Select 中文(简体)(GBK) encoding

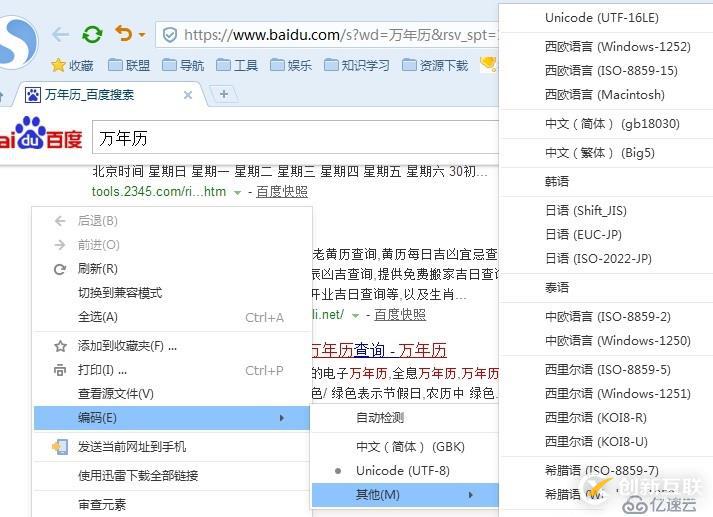pyautogui.click(x=406, y=447)
